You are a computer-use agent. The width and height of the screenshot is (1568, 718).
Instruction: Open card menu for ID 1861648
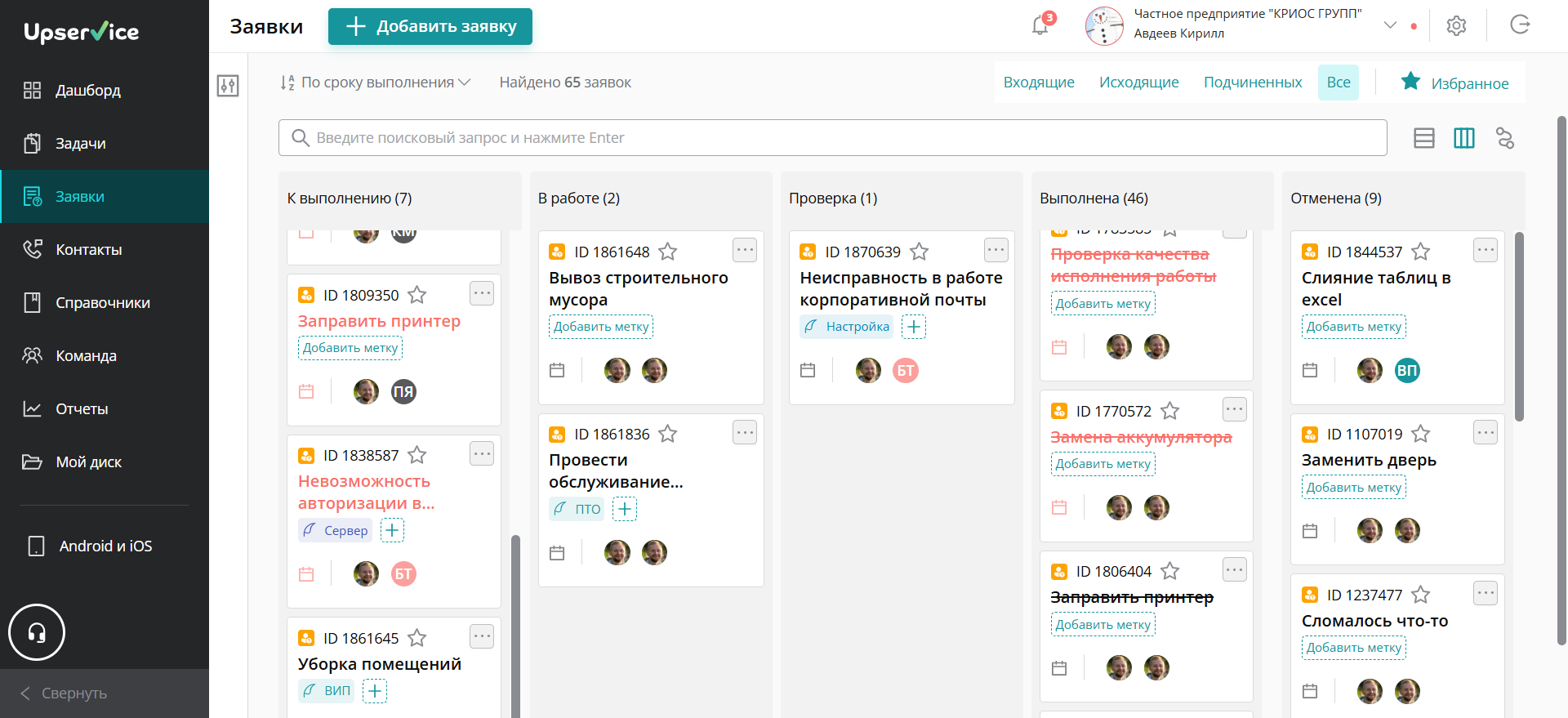(x=745, y=250)
